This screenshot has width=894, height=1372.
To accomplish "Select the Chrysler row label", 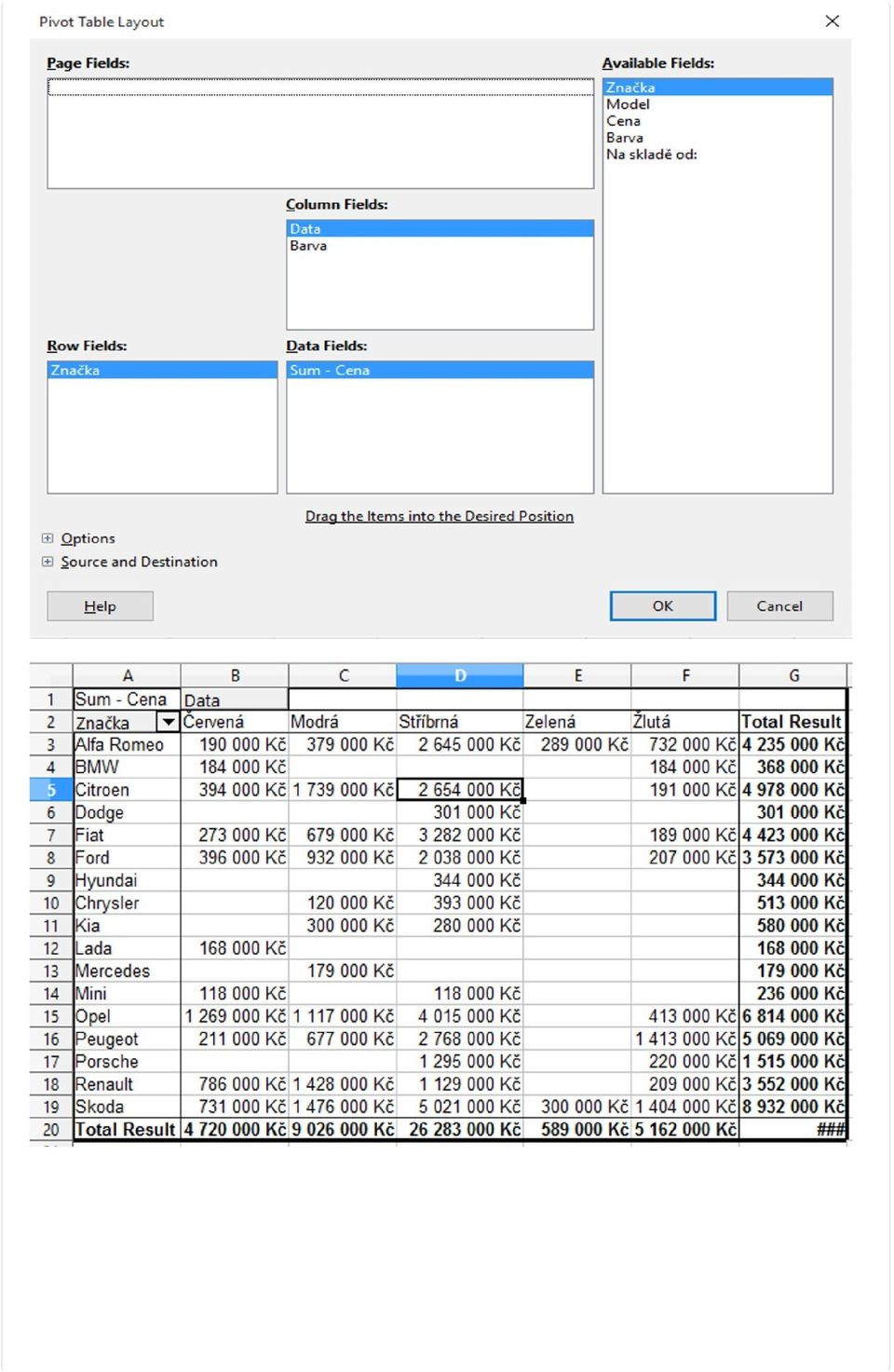I will coord(127,903).
